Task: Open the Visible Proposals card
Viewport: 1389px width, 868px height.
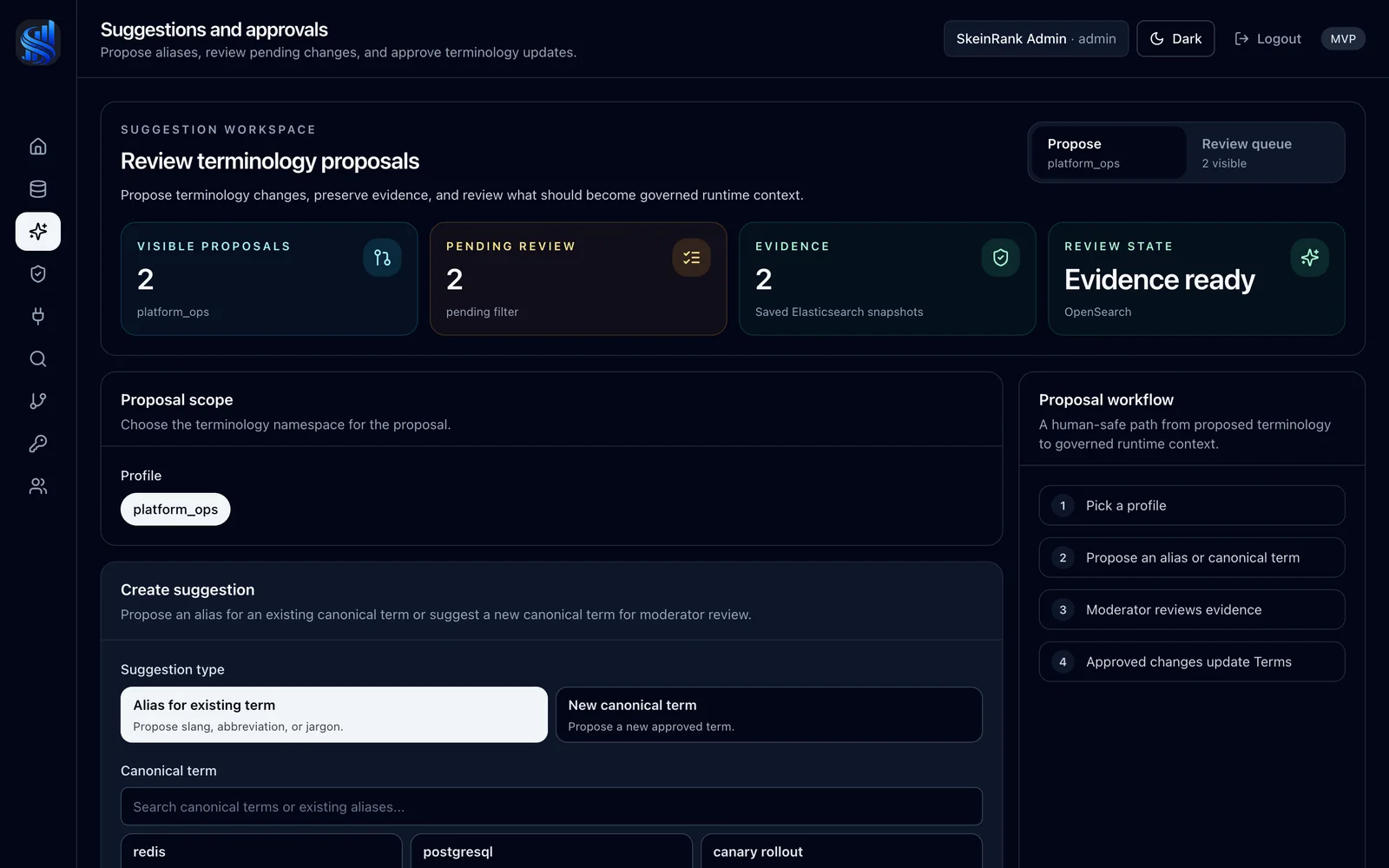Action: [269, 279]
